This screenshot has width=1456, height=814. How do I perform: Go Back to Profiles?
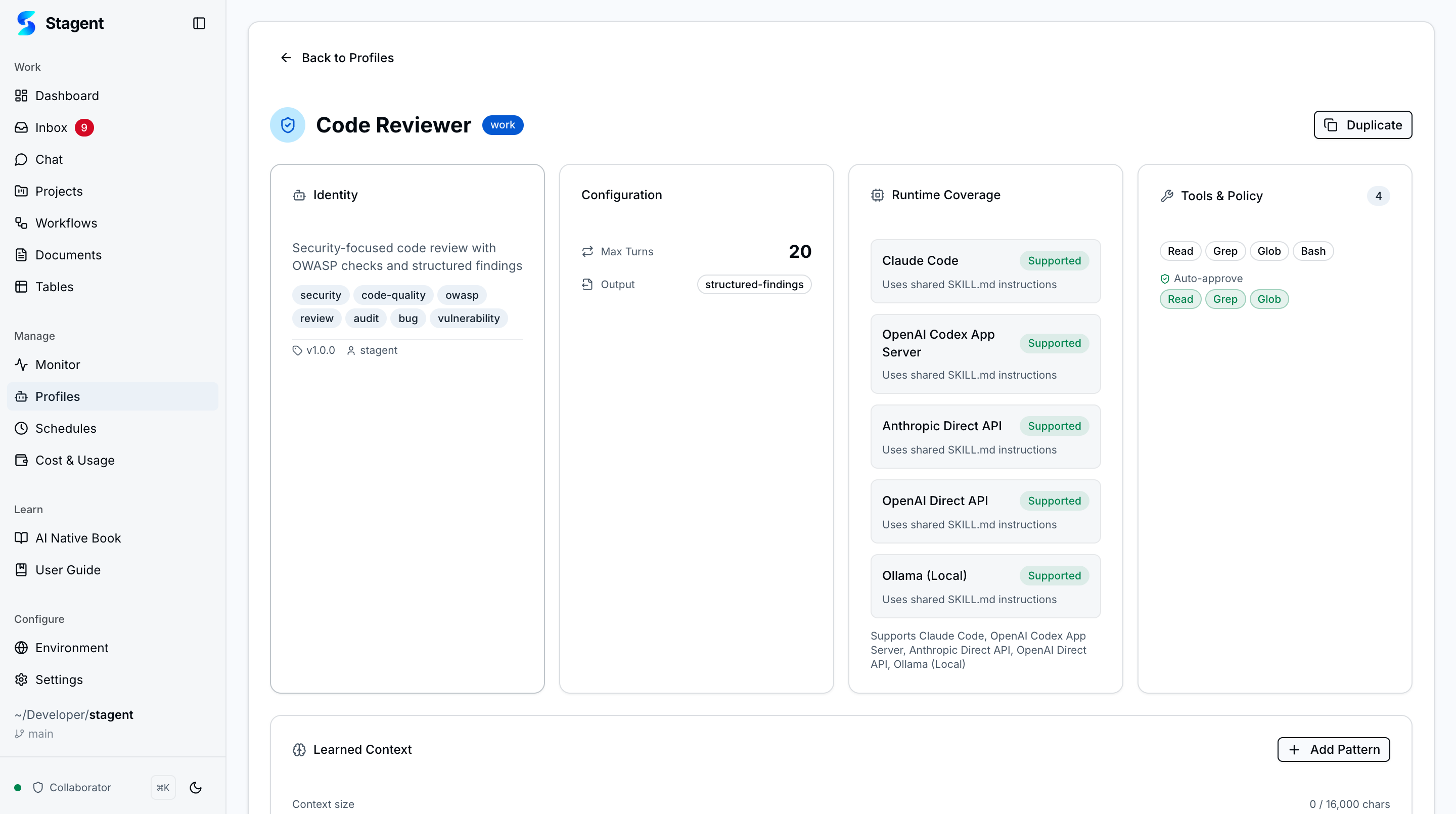click(x=336, y=57)
